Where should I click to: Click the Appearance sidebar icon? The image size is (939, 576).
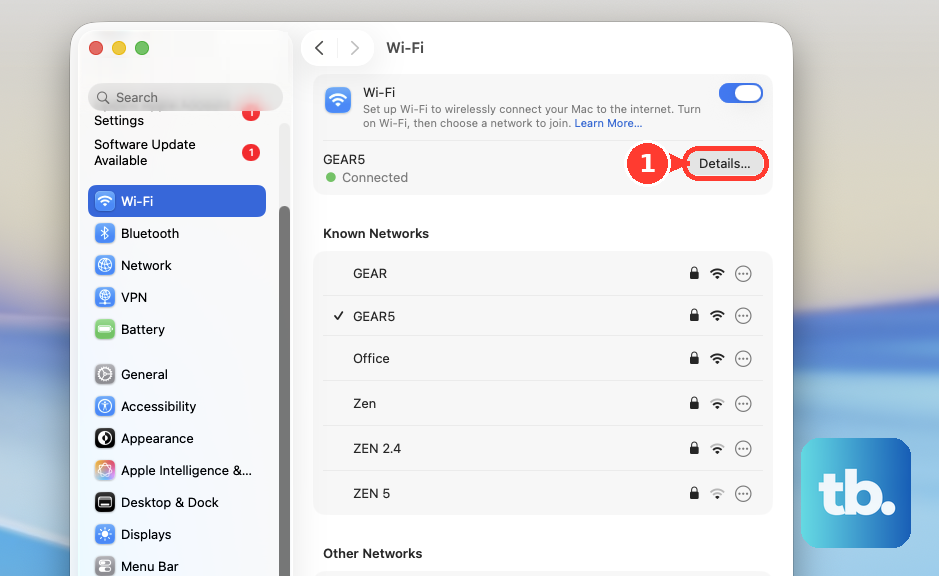(105, 438)
